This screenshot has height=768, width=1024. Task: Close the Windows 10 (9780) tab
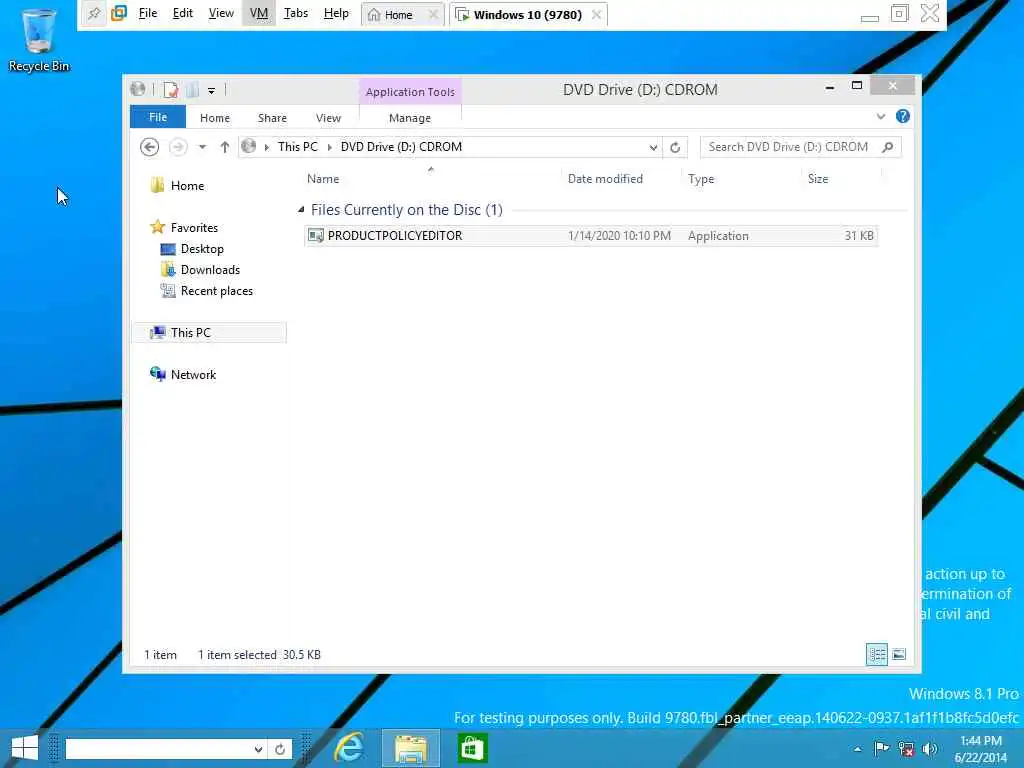596,14
